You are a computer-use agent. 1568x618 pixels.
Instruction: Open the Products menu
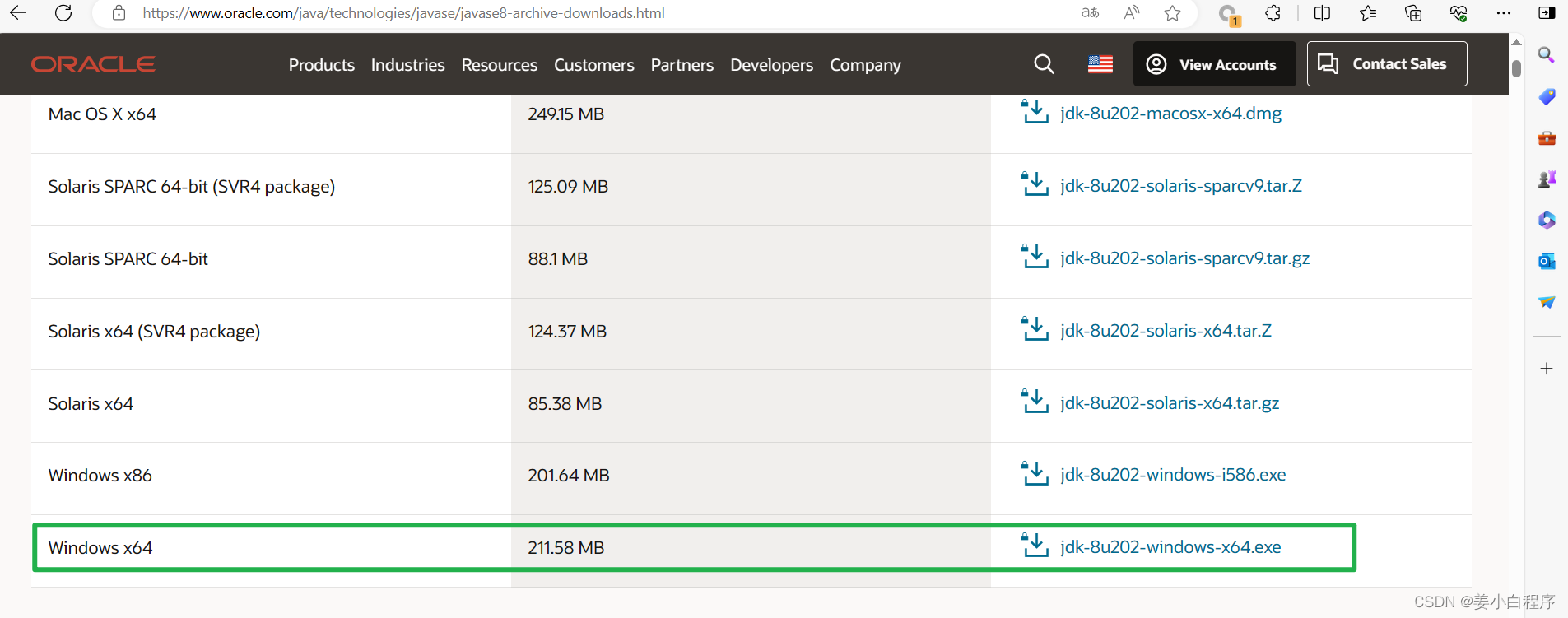(x=322, y=65)
